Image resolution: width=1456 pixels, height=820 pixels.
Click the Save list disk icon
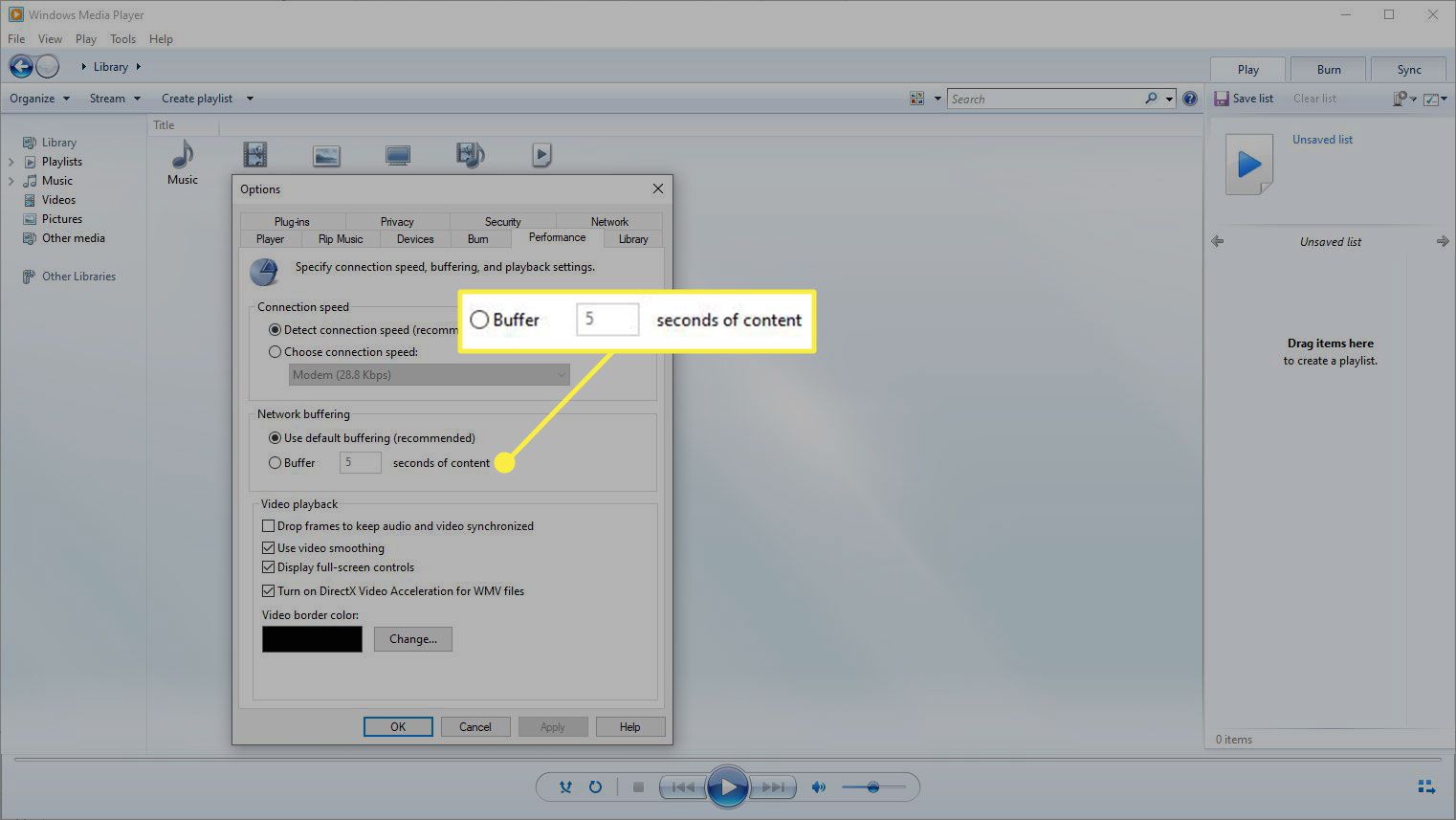click(x=1221, y=99)
